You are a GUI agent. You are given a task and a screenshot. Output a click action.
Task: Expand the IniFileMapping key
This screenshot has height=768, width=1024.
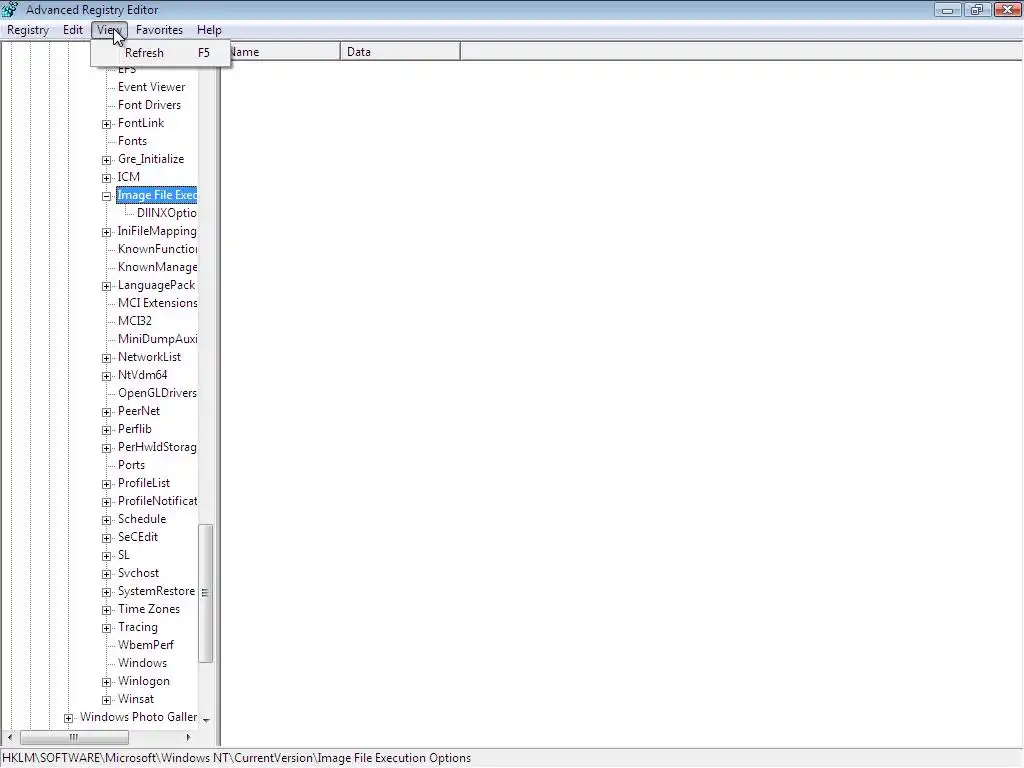[x=106, y=232]
